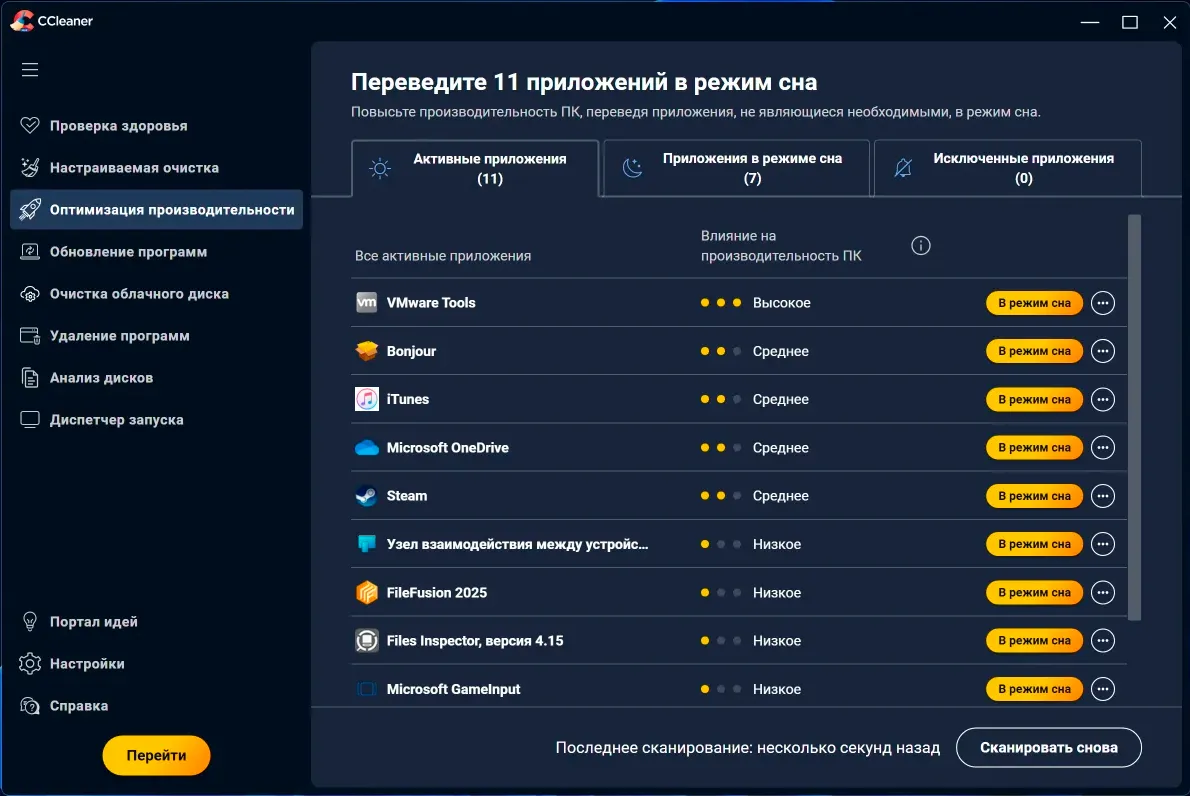Open Портал идей in sidebar
Viewport: 1190px width, 796px height.
click(x=156, y=621)
